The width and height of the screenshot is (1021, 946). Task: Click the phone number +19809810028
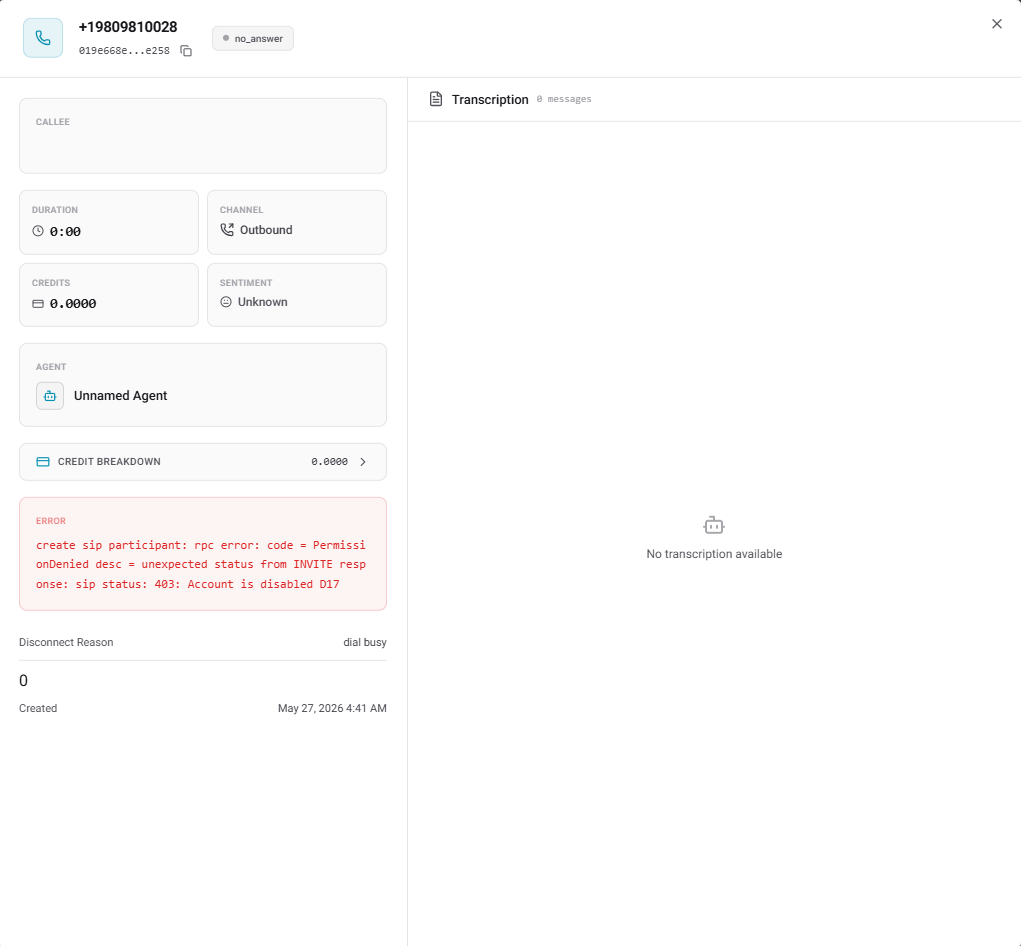(128, 27)
